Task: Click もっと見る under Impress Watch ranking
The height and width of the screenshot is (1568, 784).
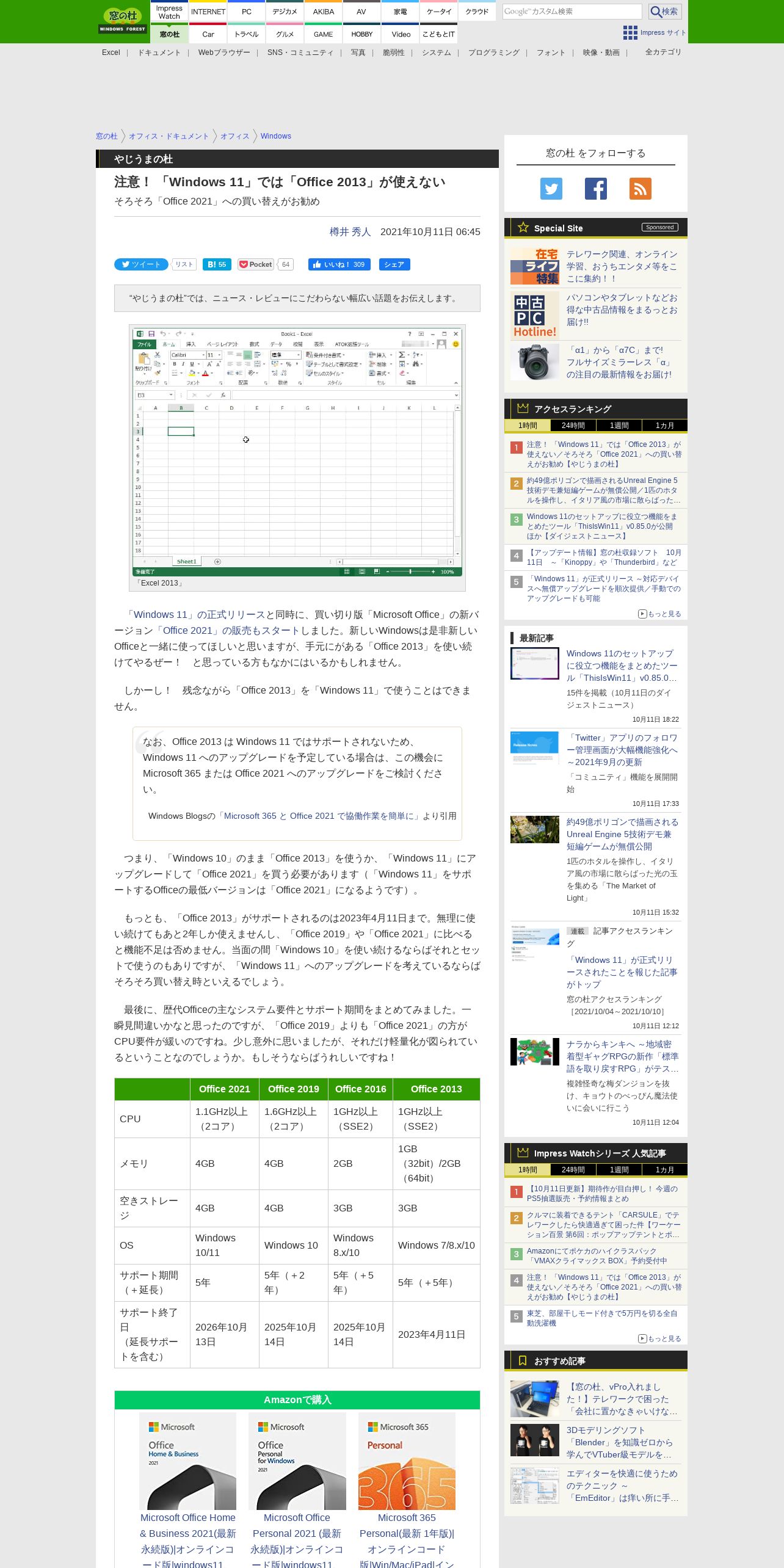Action: (660, 1338)
